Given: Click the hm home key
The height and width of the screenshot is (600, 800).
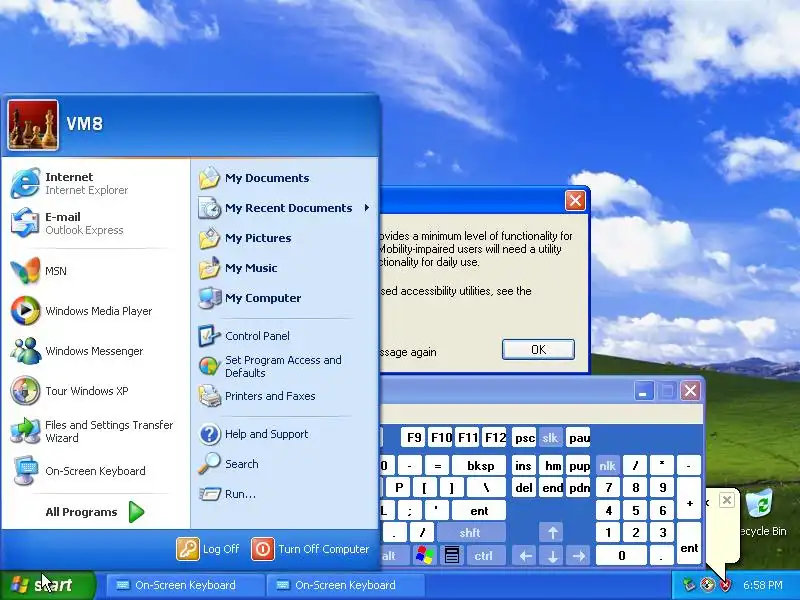Looking at the screenshot, I should [552, 465].
